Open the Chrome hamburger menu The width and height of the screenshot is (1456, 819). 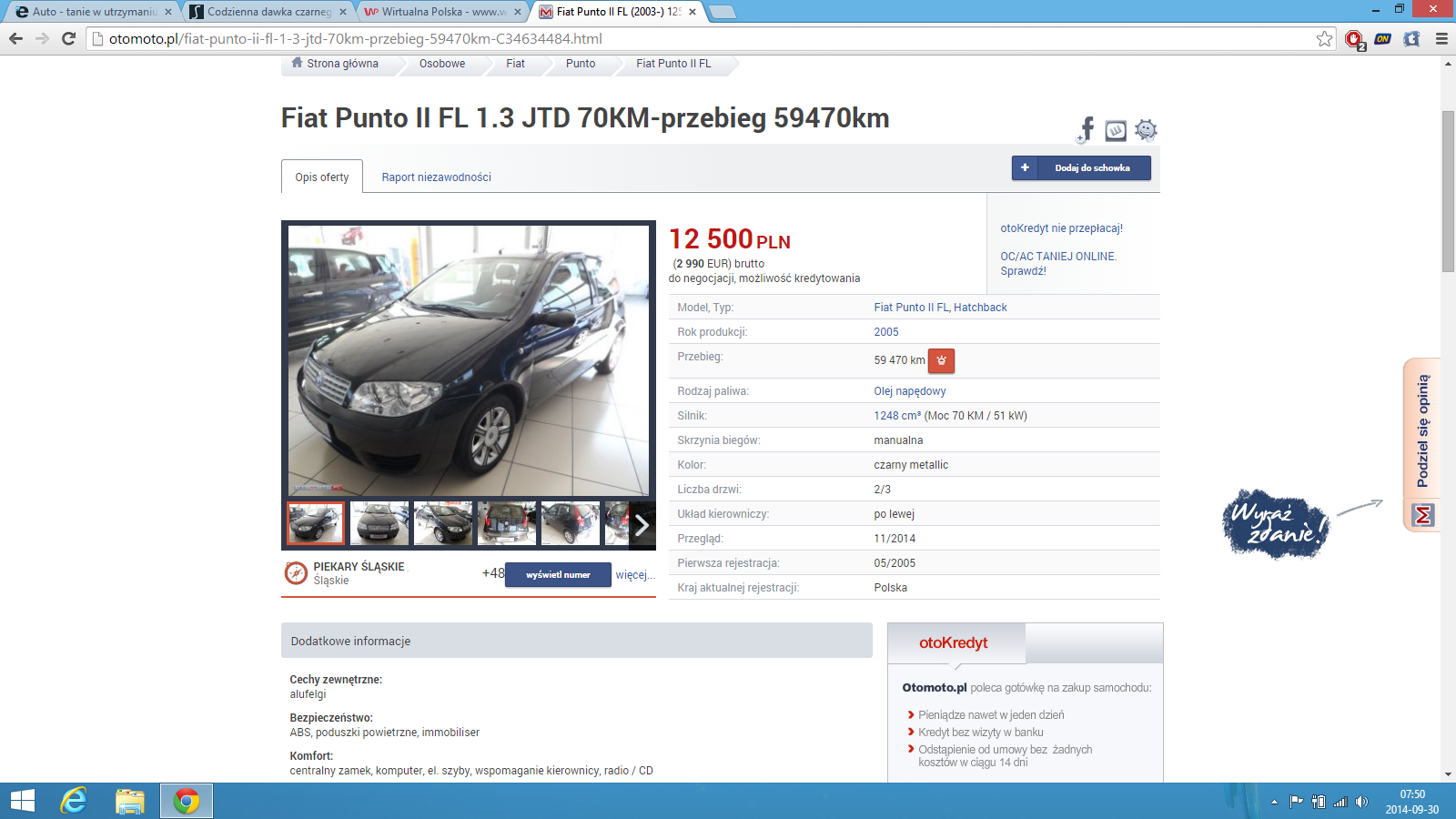(1441, 38)
